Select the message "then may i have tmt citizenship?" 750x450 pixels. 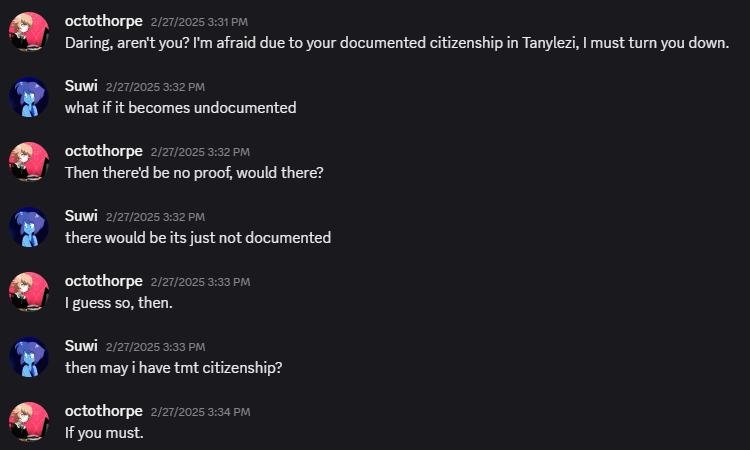(174, 367)
